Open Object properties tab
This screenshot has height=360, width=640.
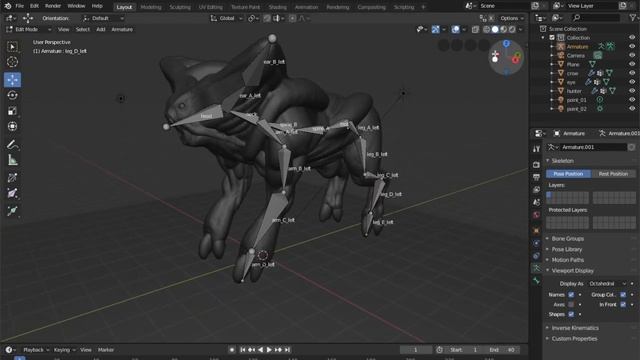tap(536, 231)
